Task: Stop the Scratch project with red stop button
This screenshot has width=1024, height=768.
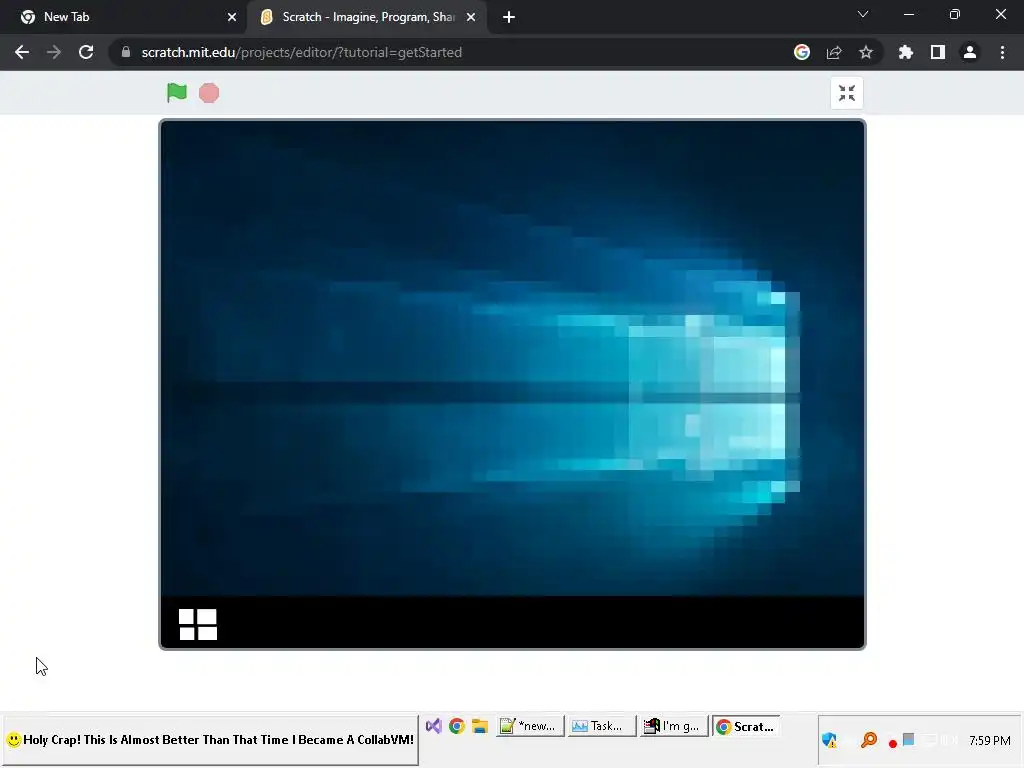Action: tap(209, 93)
